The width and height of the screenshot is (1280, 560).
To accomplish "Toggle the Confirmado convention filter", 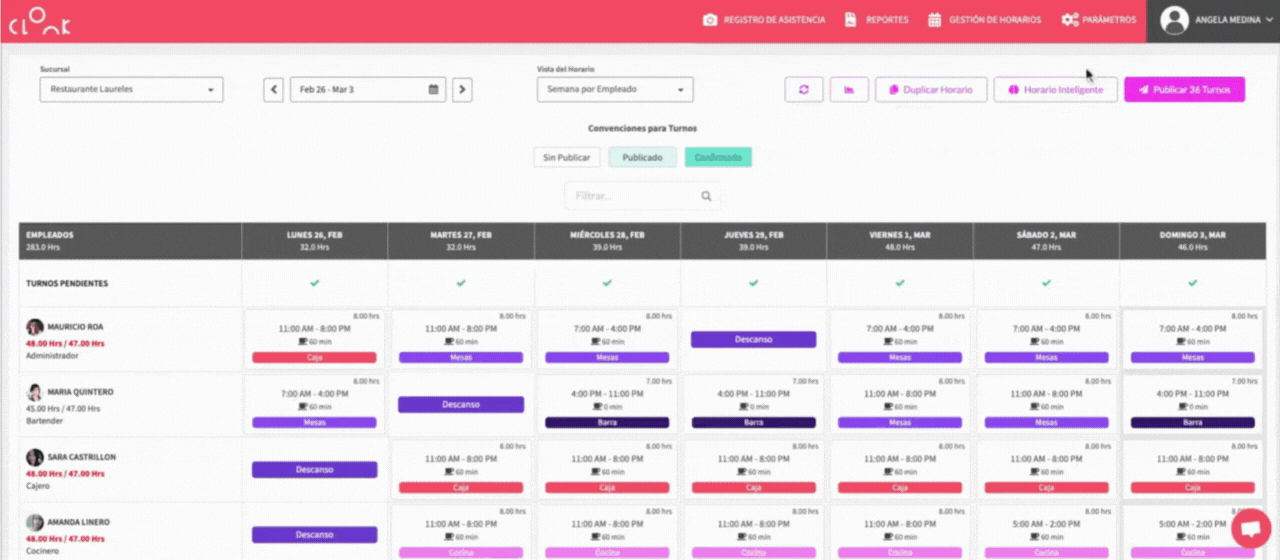I will click(x=717, y=158).
